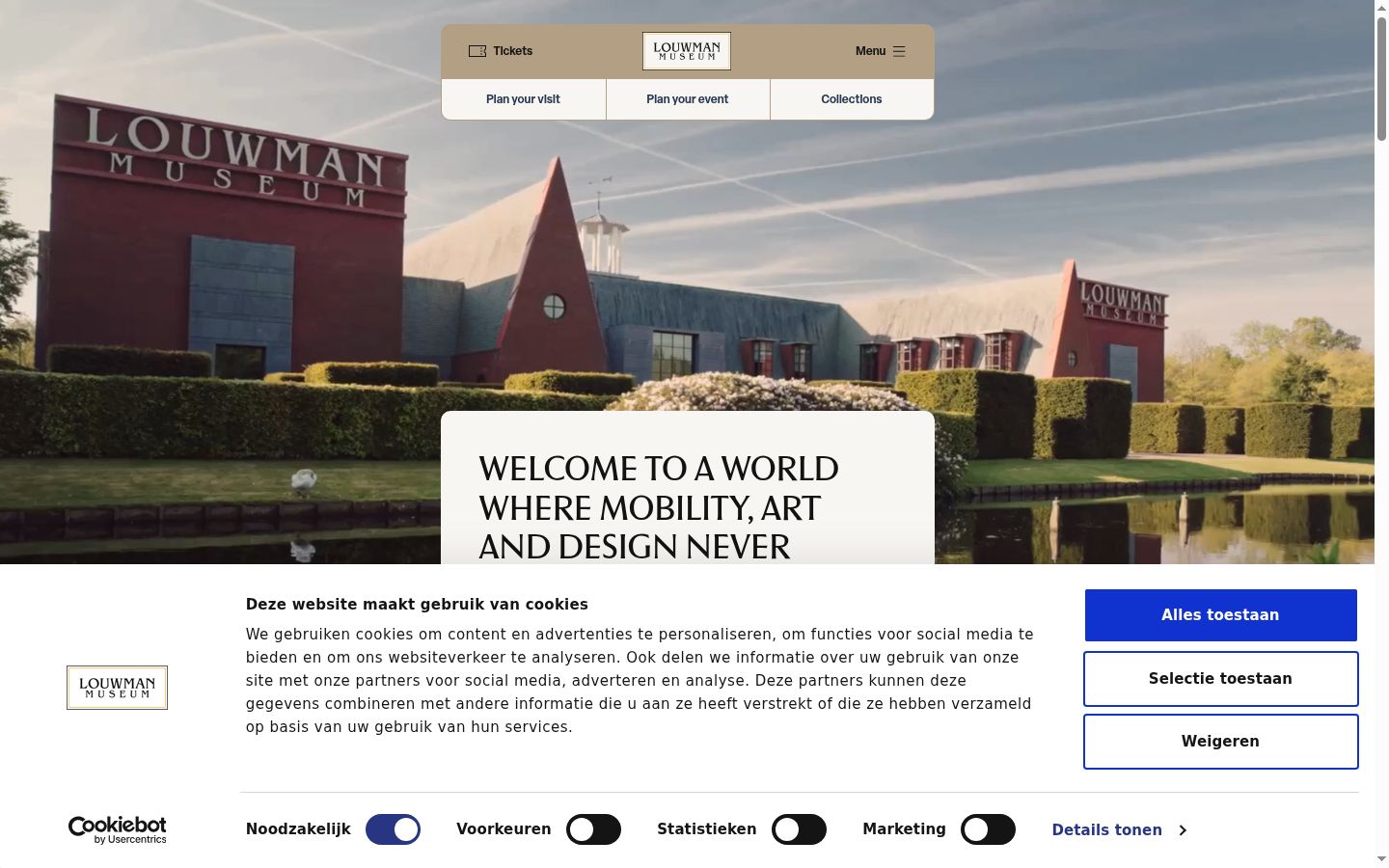Enable the Voorkeuren cookie switch
The width and height of the screenshot is (1389, 868).
(593, 829)
